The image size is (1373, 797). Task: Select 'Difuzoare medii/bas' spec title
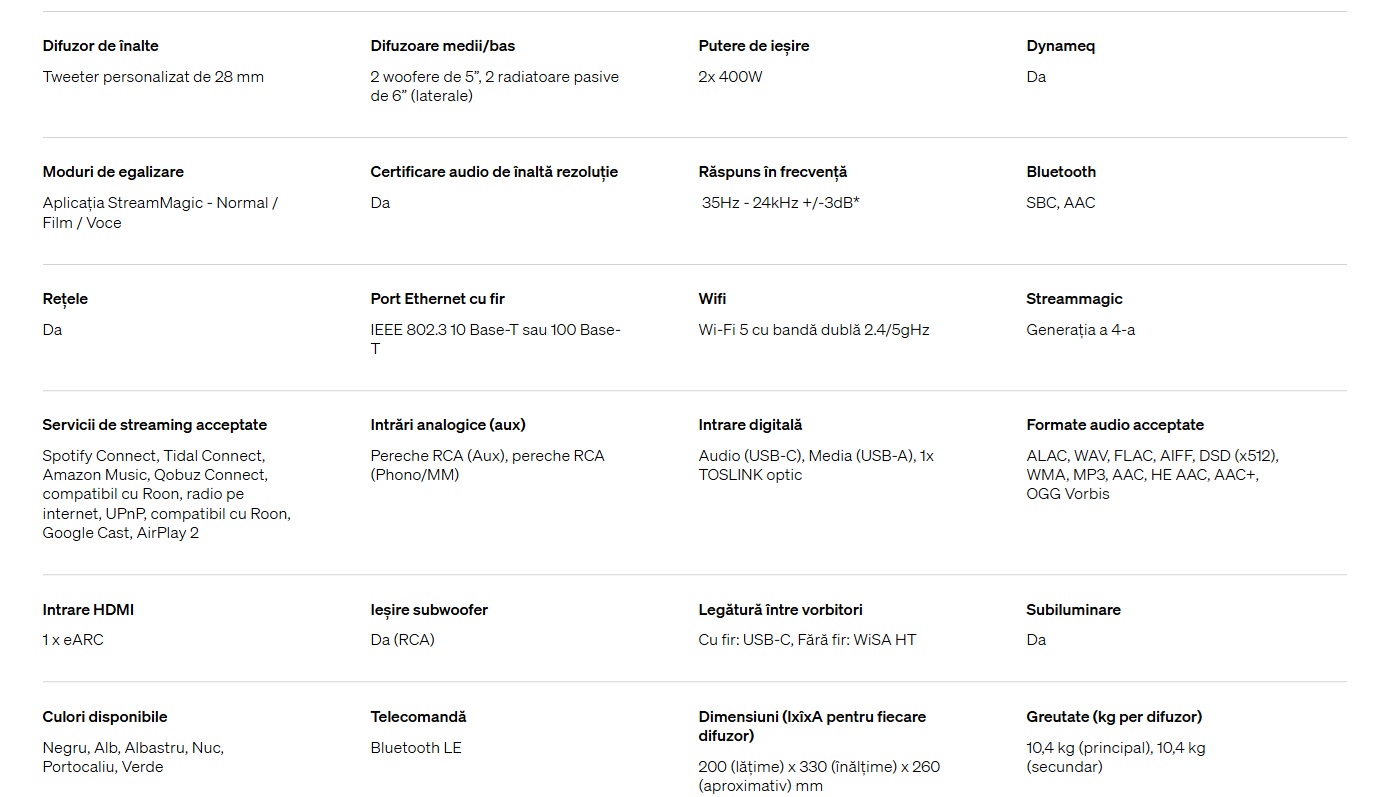point(442,46)
